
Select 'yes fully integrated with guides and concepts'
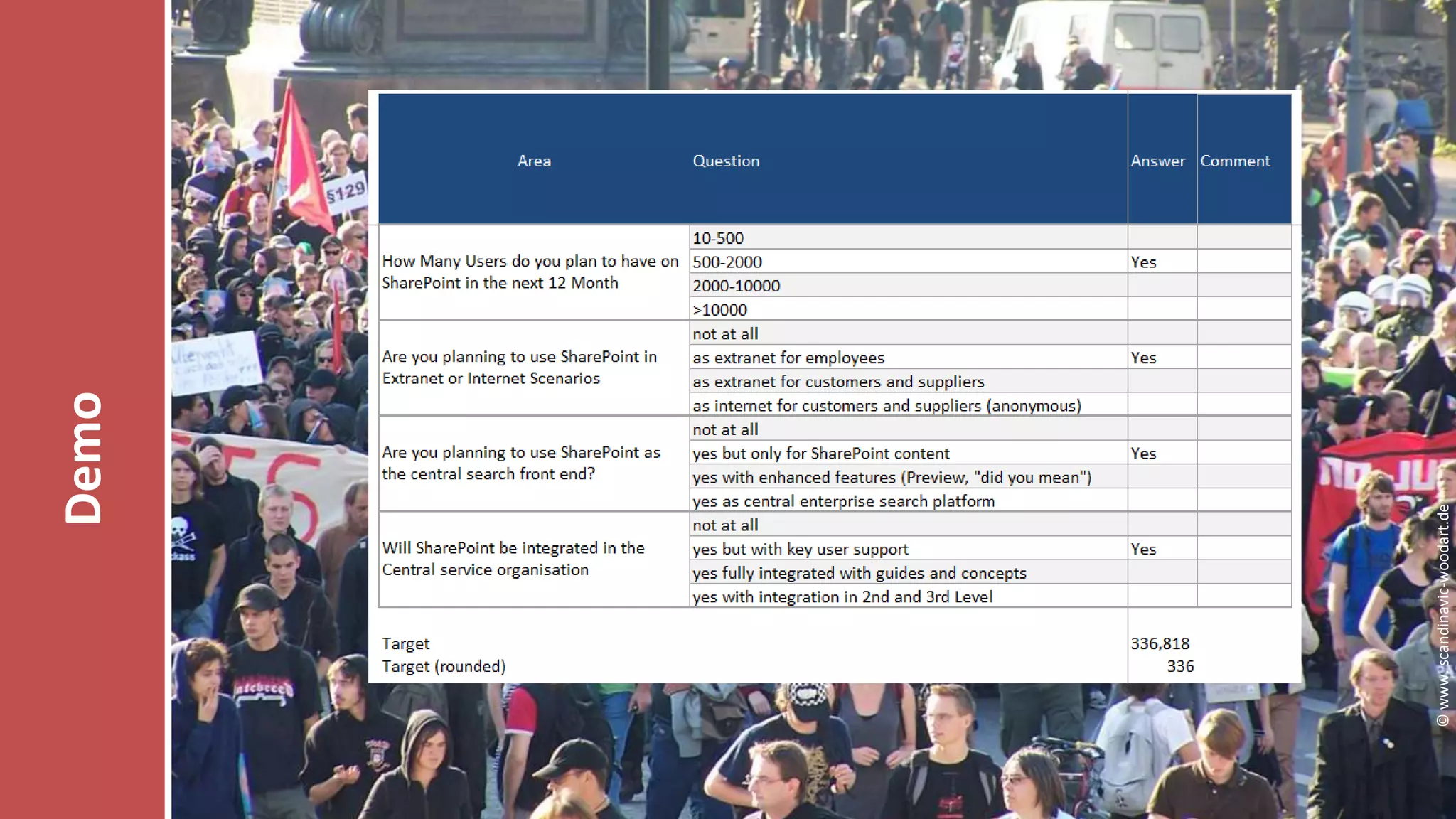point(860,573)
